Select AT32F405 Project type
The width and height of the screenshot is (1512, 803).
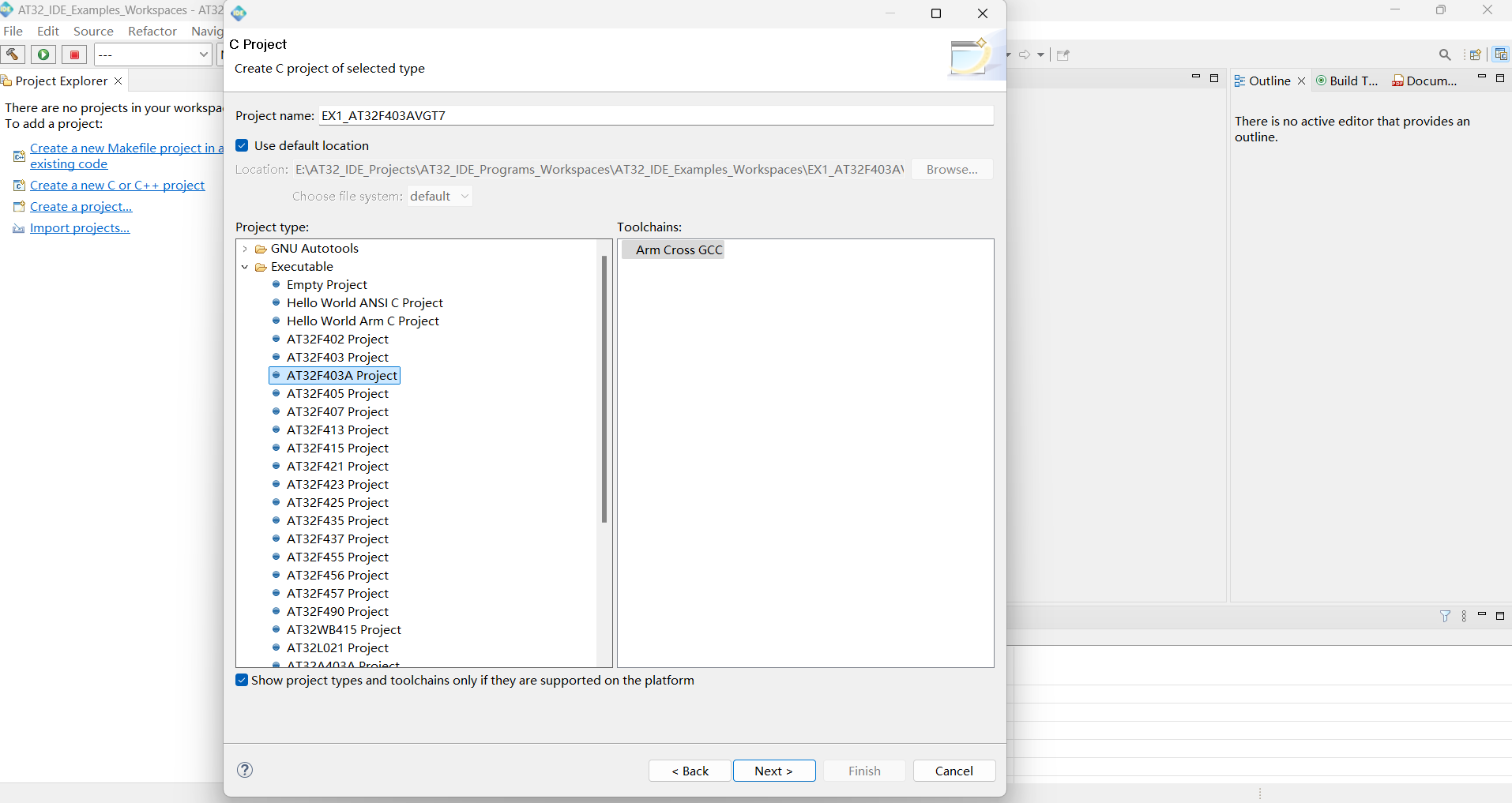[337, 393]
